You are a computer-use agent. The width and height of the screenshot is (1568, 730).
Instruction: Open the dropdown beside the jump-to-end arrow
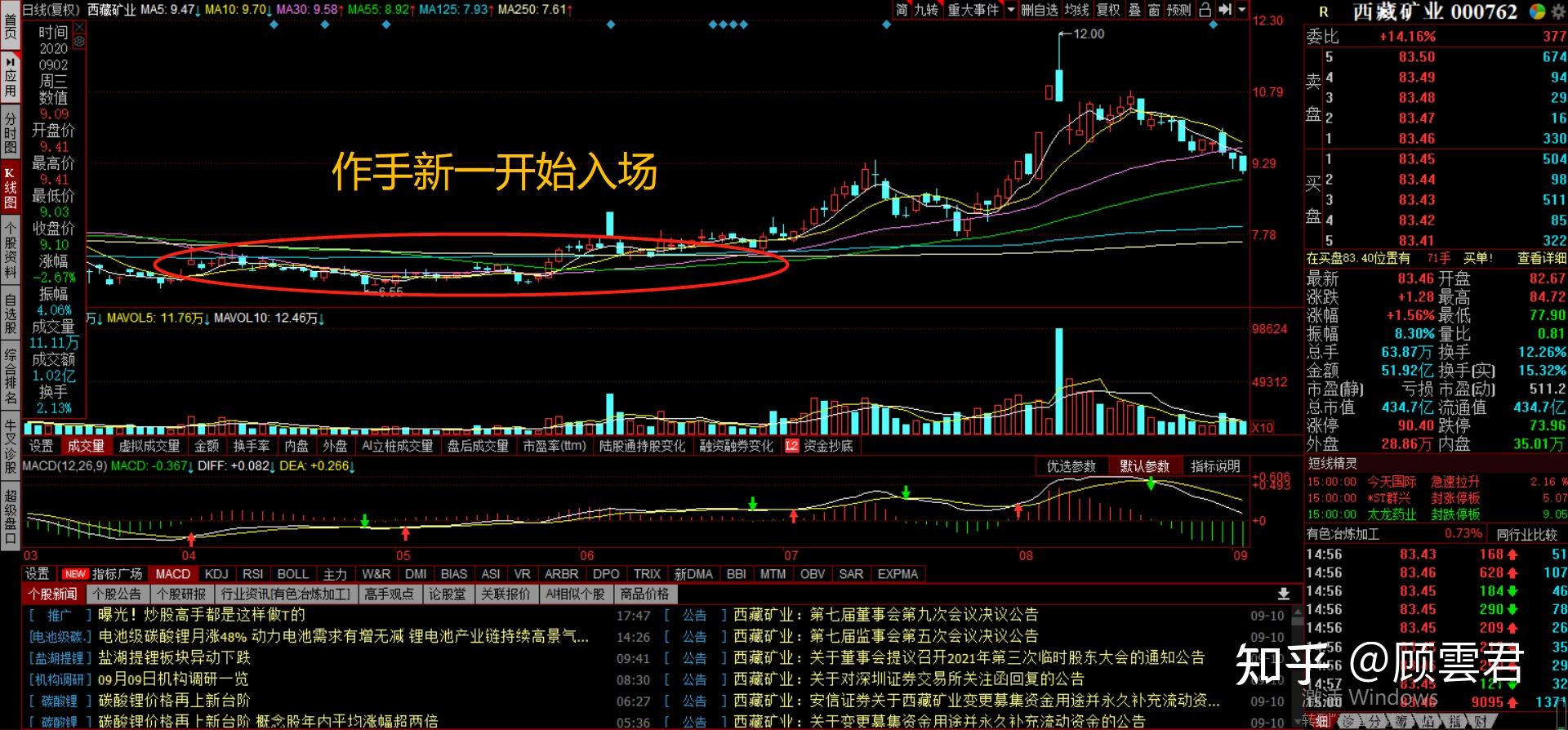pyautogui.click(x=1242, y=10)
